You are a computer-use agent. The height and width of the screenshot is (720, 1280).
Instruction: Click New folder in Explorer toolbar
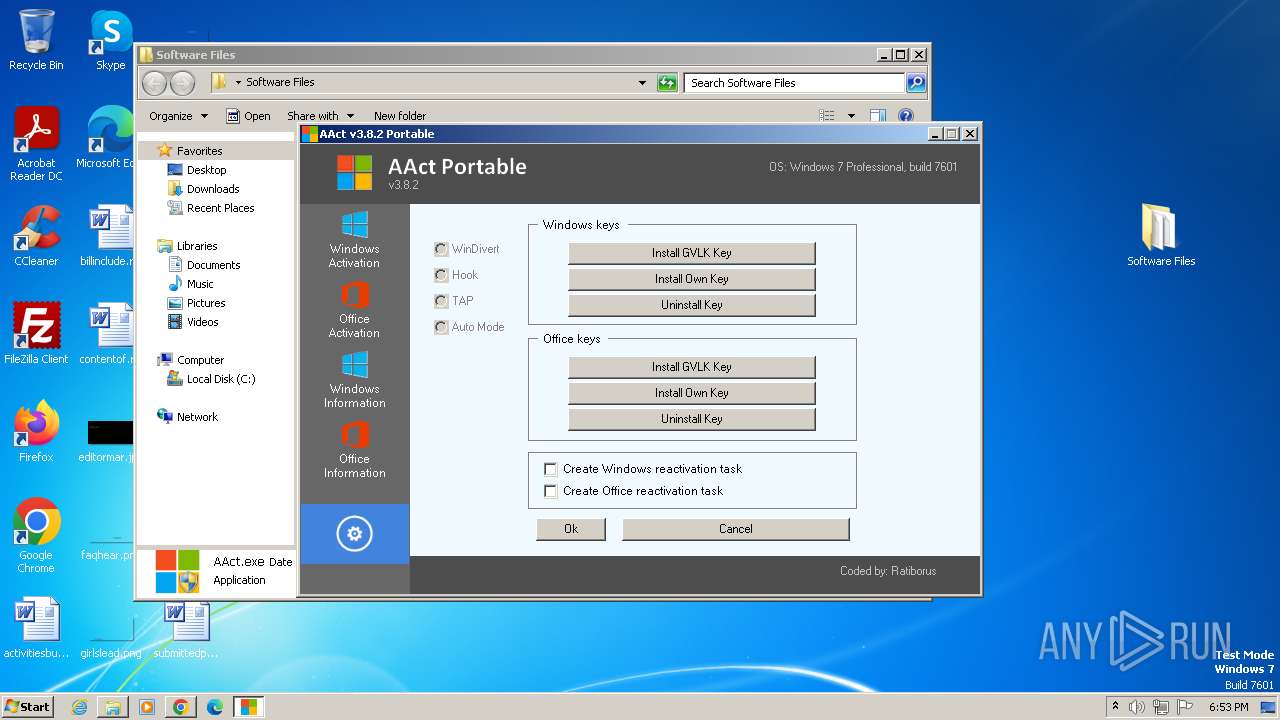tap(400, 116)
